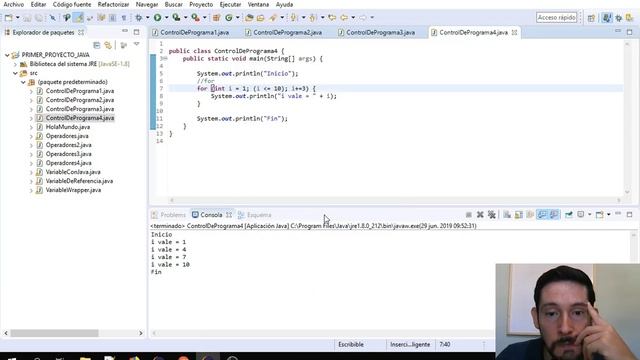
Task: Toggle show console on standard error
Action: pyautogui.click(x=554, y=215)
